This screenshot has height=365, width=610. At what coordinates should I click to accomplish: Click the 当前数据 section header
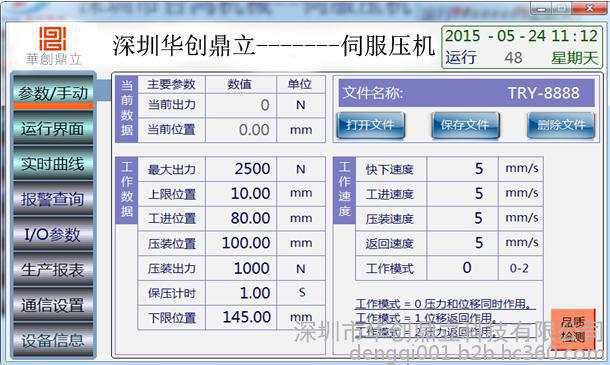(x=127, y=109)
